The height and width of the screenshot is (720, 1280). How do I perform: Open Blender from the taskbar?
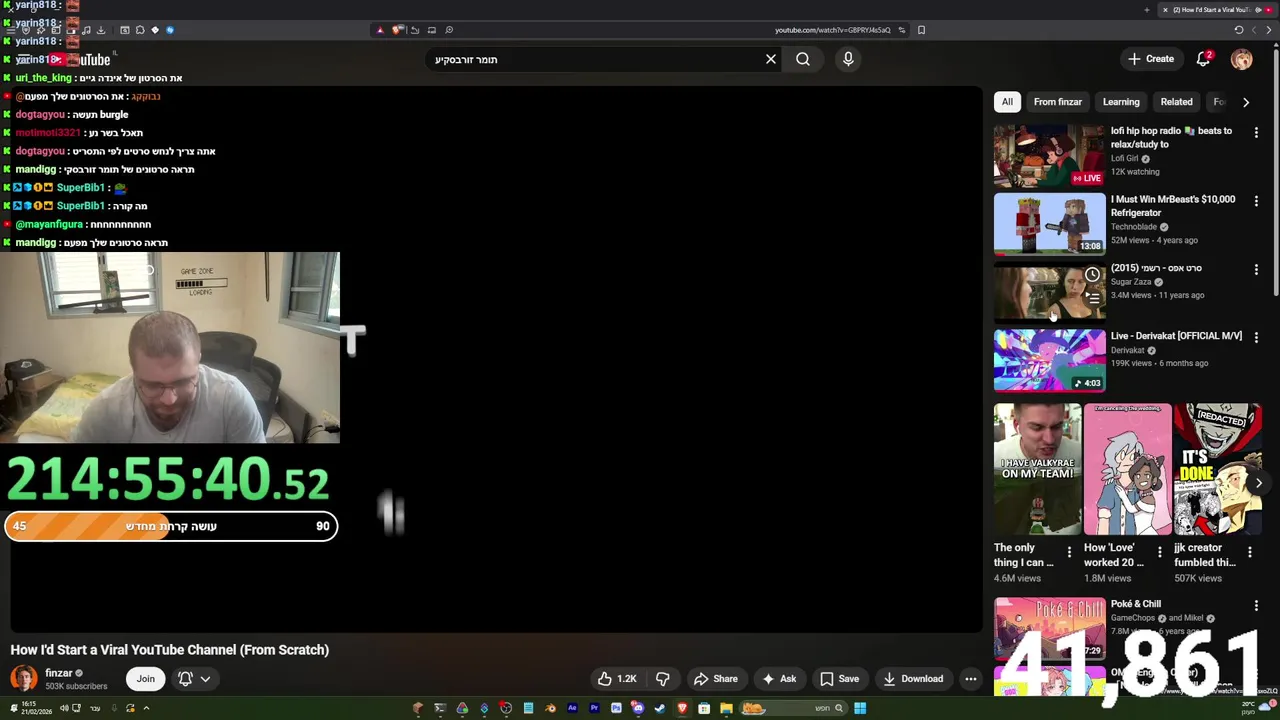551,708
